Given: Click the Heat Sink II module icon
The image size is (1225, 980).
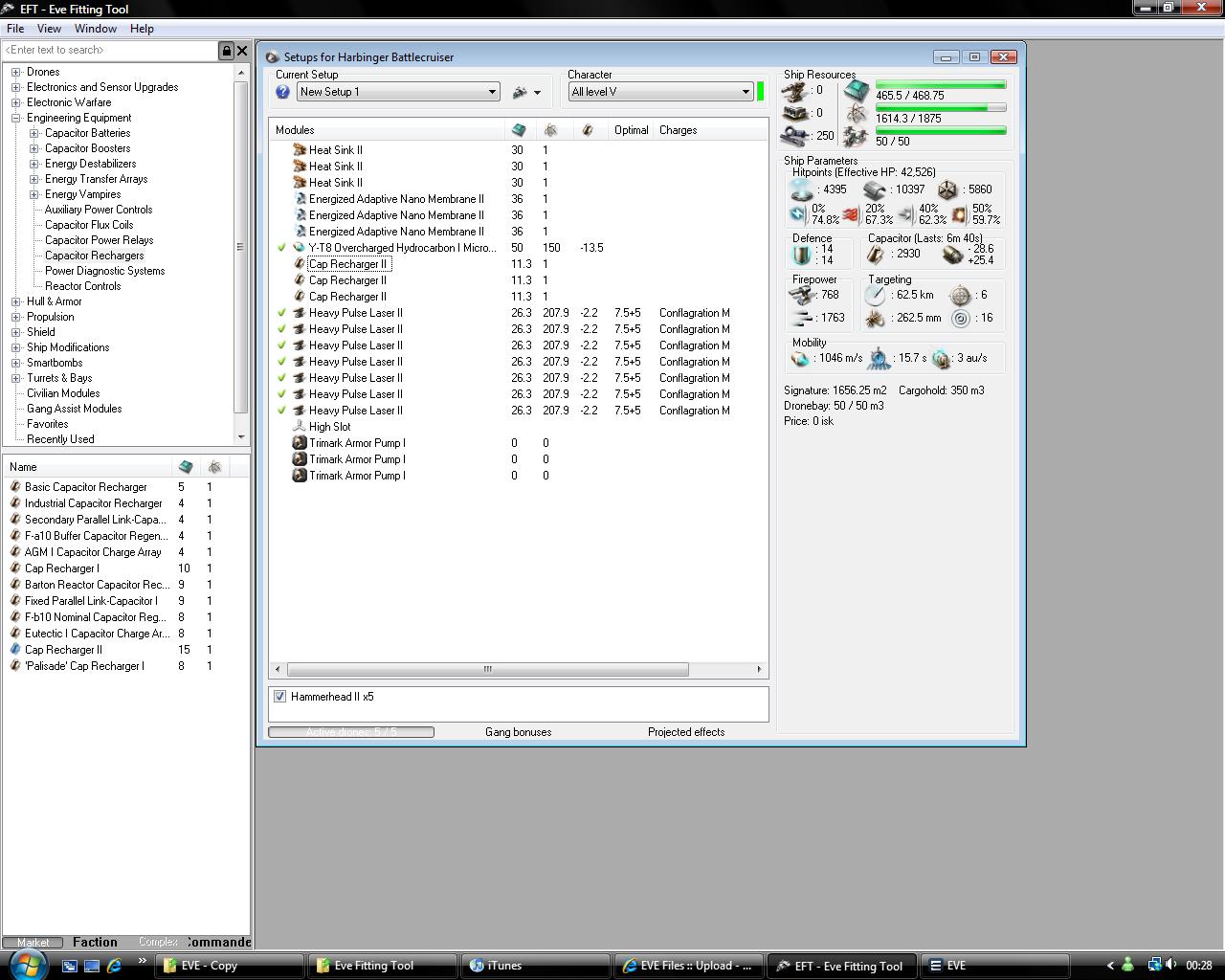Looking at the screenshot, I should coord(300,150).
